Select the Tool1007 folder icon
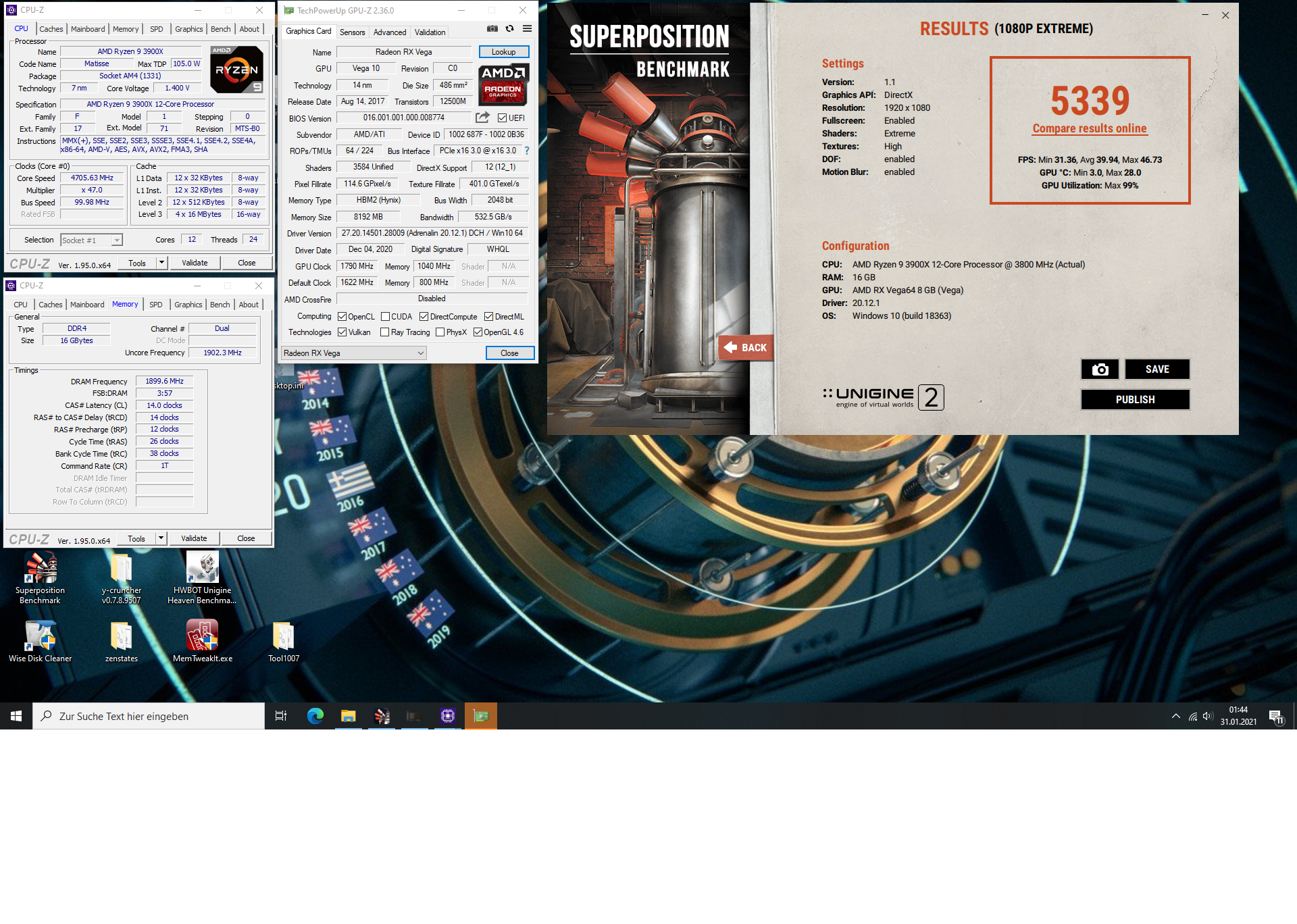 (284, 641)
